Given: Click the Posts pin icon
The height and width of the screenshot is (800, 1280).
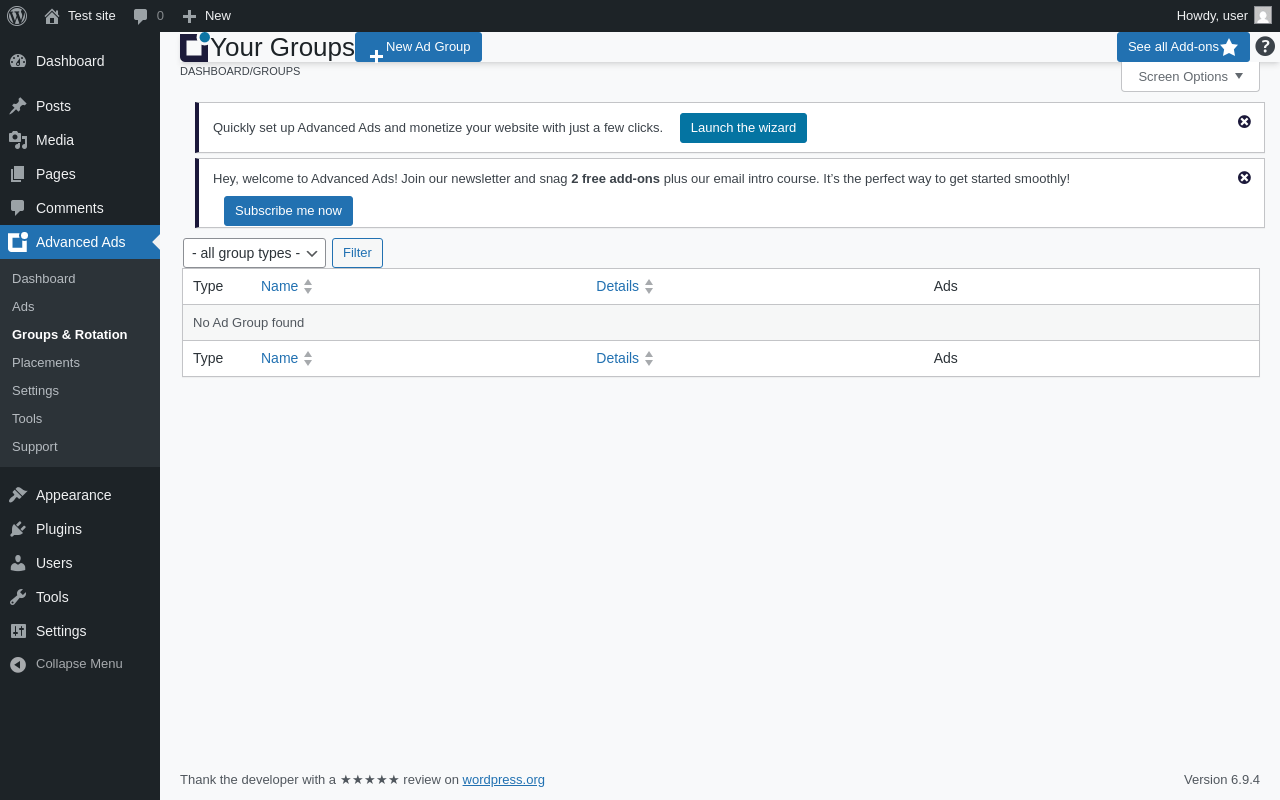Looking at the screenshot, I should click(x=18, y=106).
